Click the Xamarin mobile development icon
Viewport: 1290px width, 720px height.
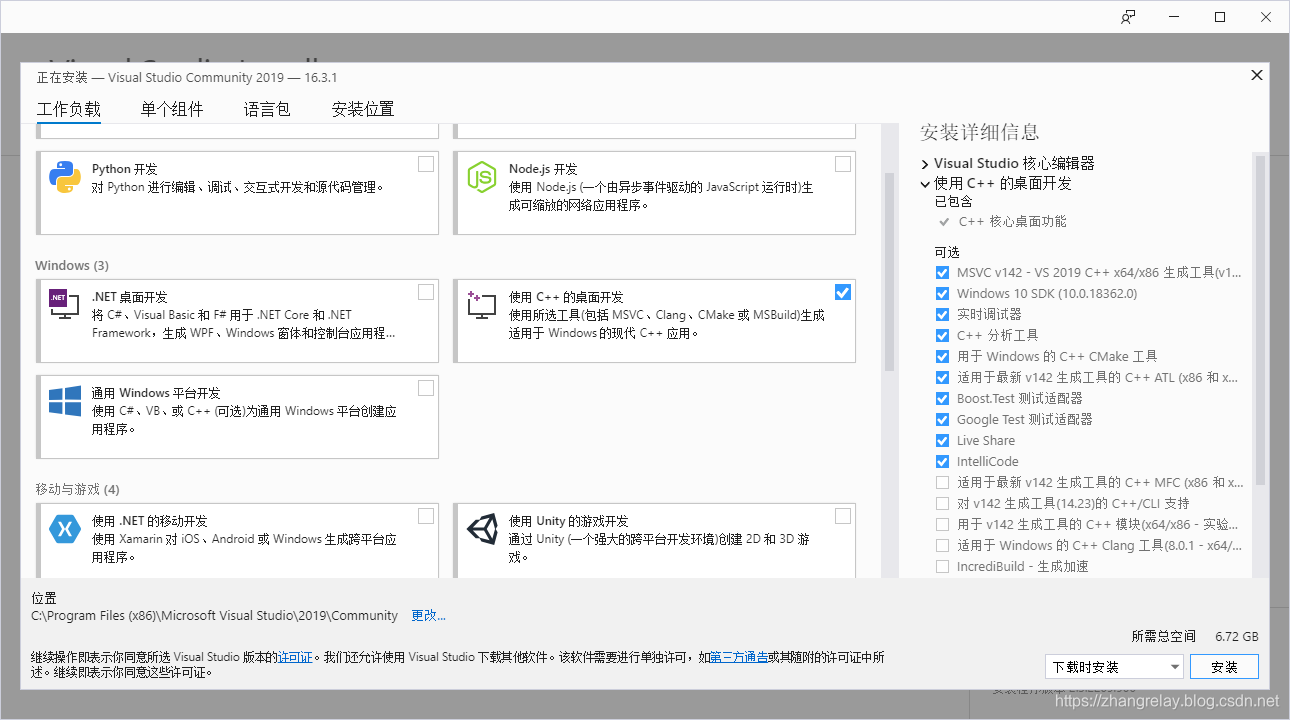pos(65,530)
